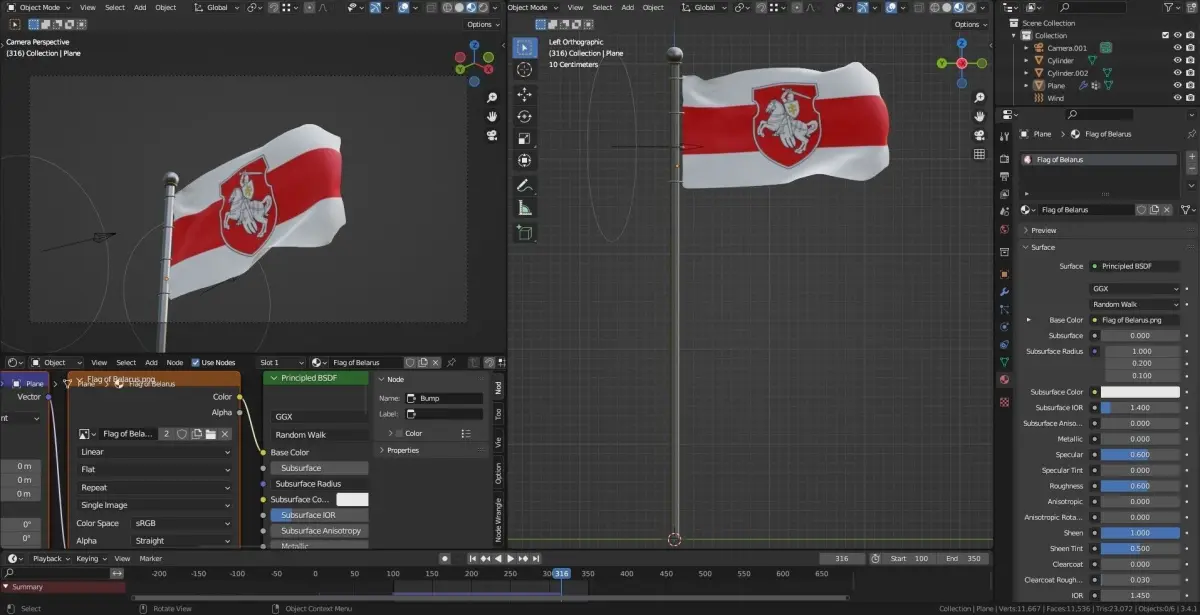Viewport: 1200px width, 615px height.
Task: Click fake user shield beside Flag of Belarus material
Action: pyautogui.click(x=1141, y=210)
